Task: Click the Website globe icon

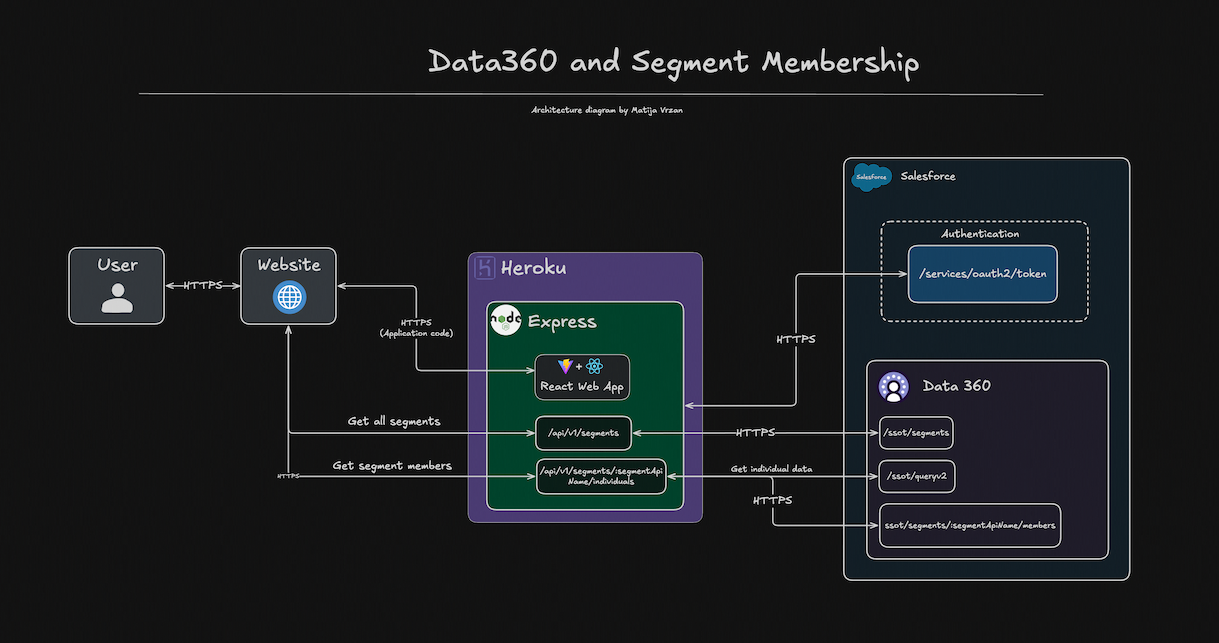Action: coord(290,298)
